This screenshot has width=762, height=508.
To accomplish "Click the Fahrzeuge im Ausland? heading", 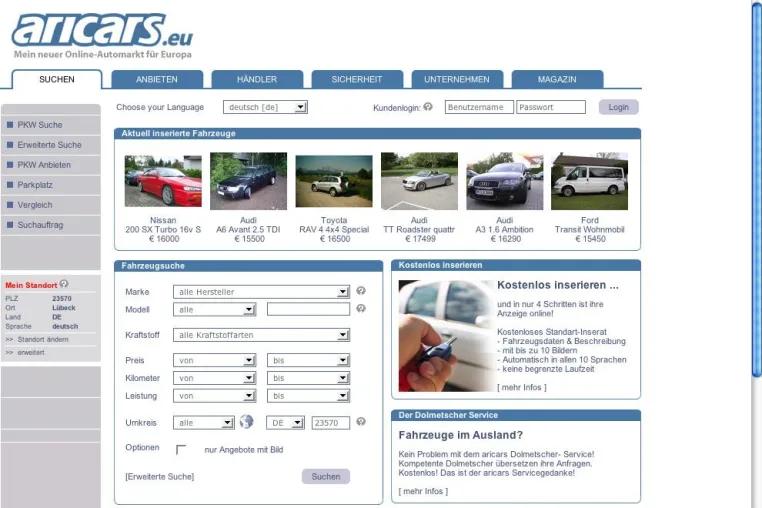I will (461, 435).
